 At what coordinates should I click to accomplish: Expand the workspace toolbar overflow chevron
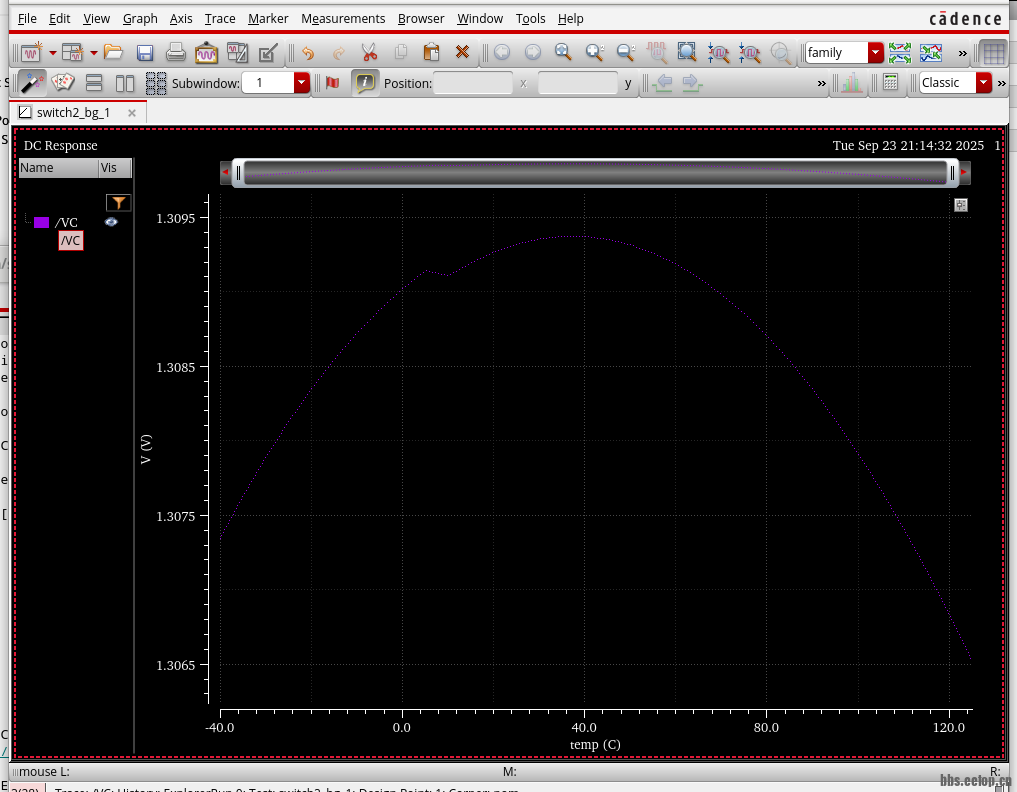click(x=1001, y=84)
